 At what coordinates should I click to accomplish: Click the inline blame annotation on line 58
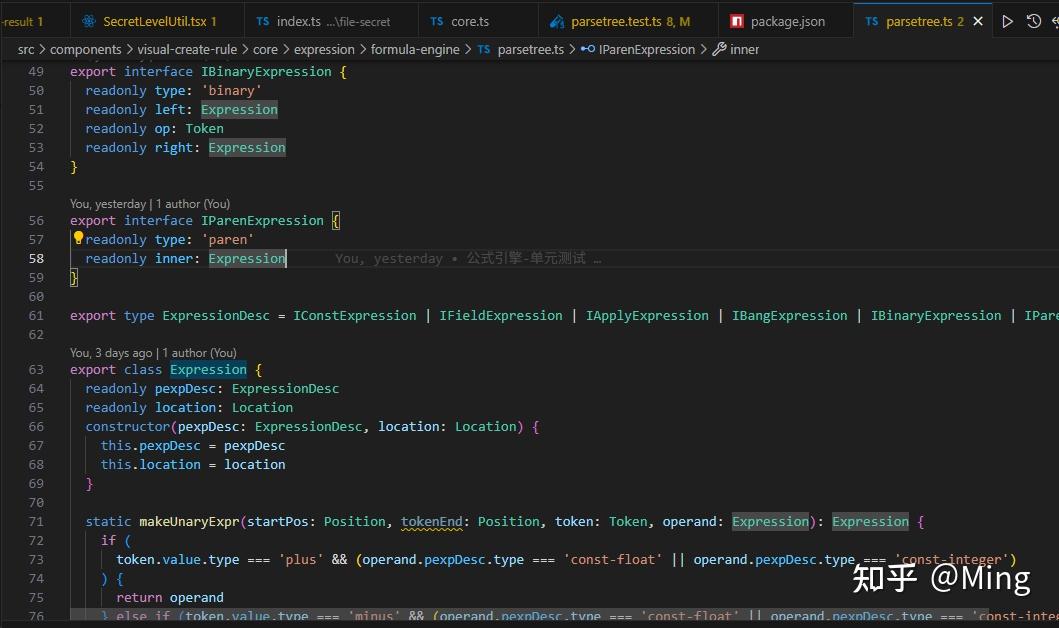(468, 258)
